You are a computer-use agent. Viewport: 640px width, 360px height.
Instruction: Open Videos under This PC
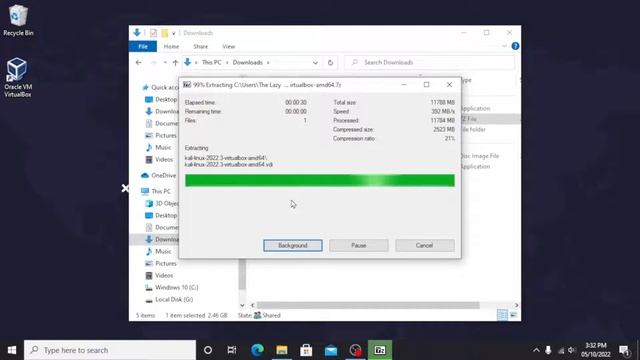pos(159,276)
